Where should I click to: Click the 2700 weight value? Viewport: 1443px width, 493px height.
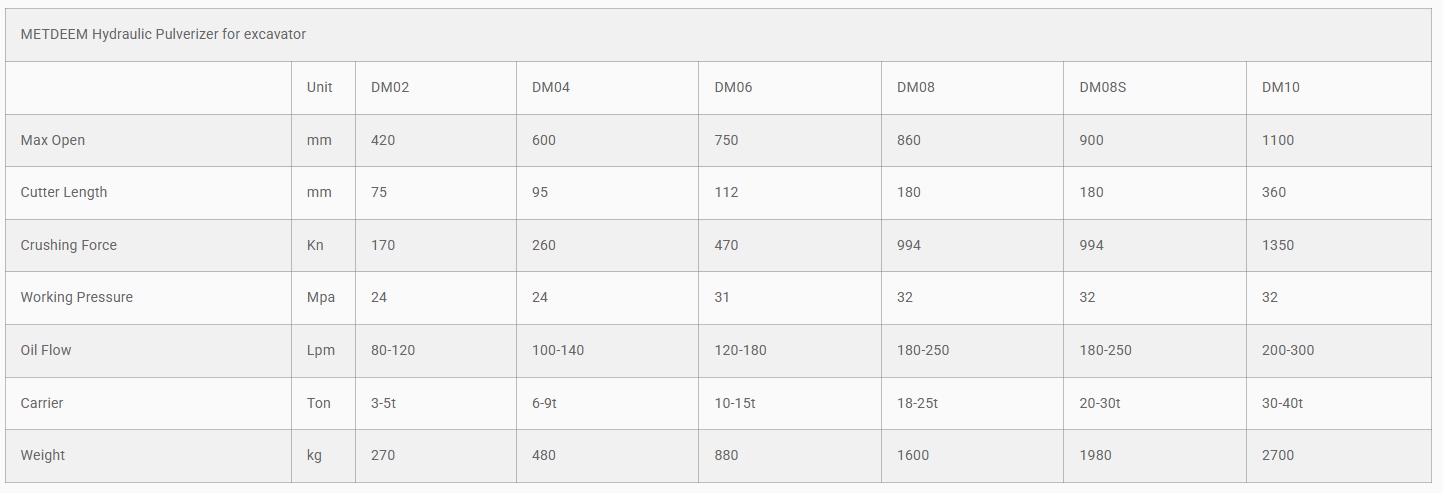pos(1278,455)
